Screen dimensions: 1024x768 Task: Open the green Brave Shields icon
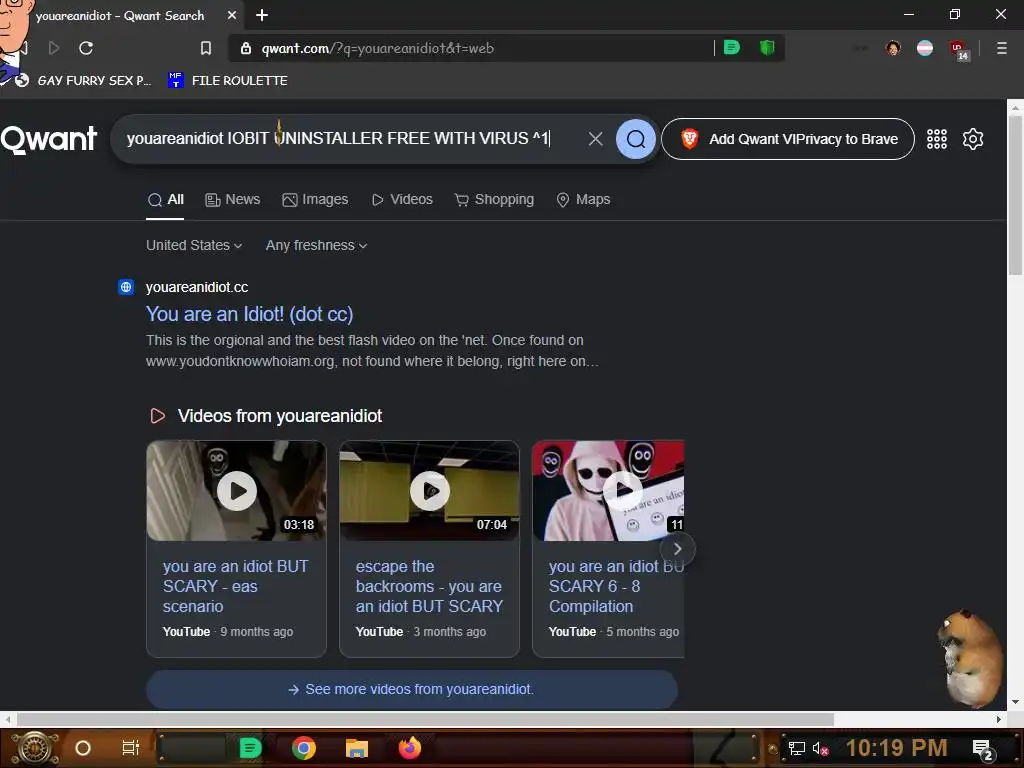point(767,47)
